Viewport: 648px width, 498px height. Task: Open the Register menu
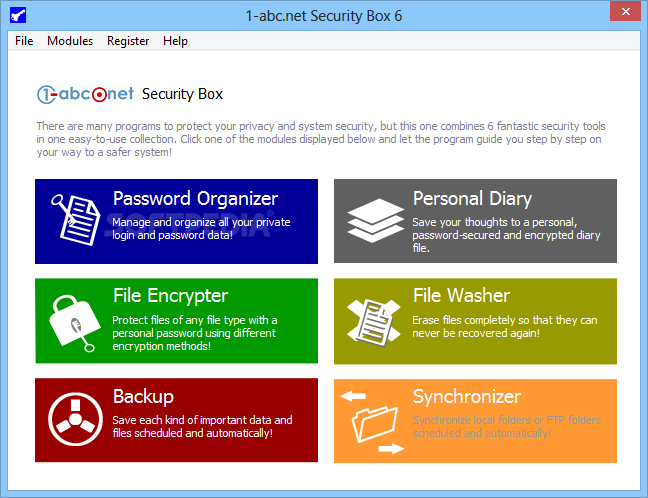tap(128, 41)
